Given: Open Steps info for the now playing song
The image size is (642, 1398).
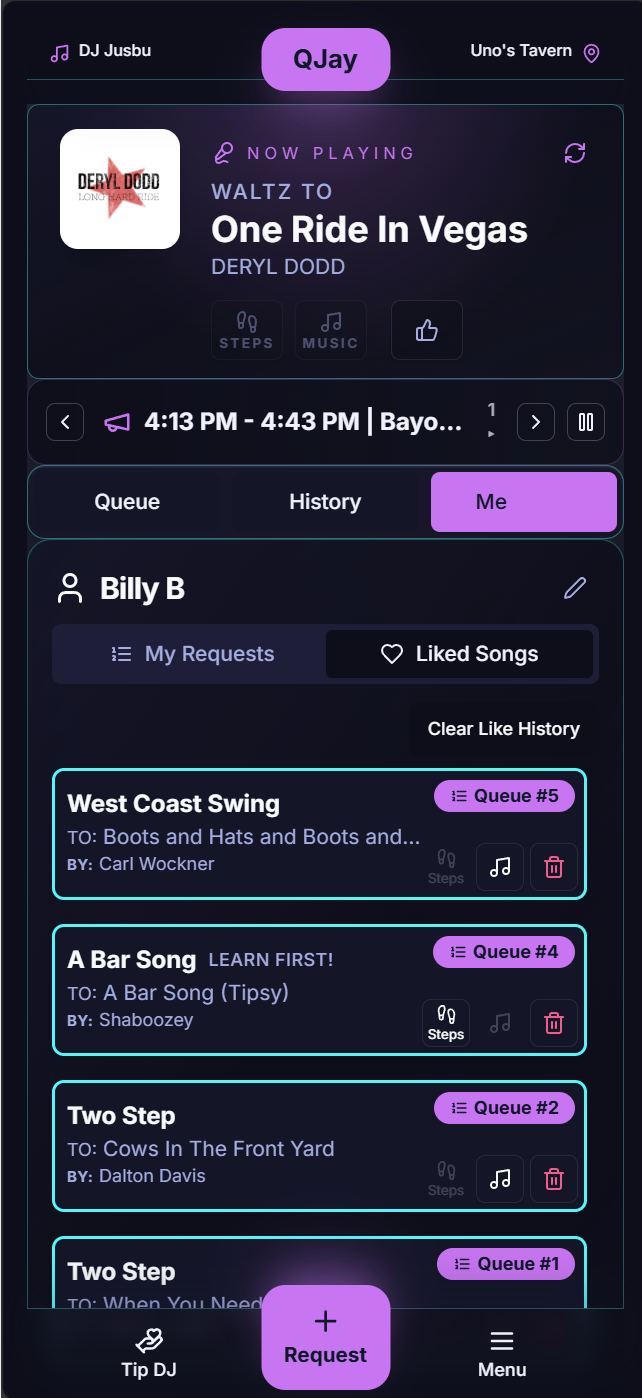Looking at the screenshot, I should (246, 330).
